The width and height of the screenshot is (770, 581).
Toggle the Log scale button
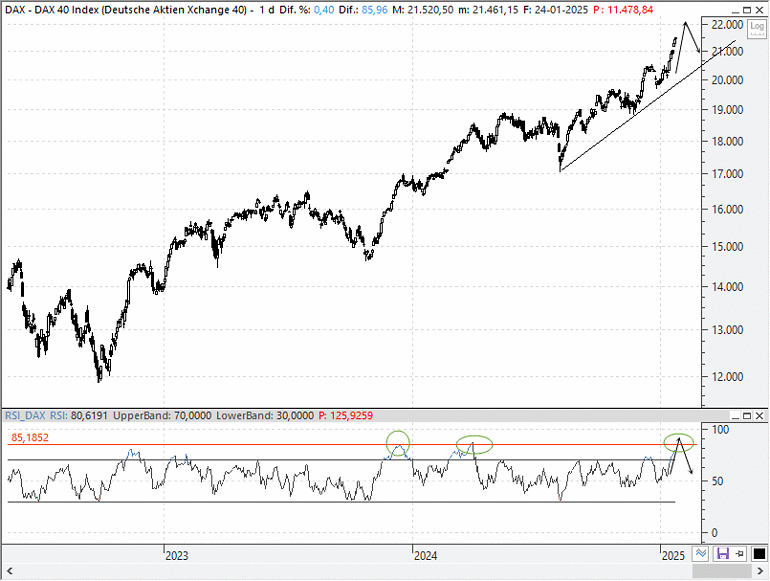click(x=757, y=28)
